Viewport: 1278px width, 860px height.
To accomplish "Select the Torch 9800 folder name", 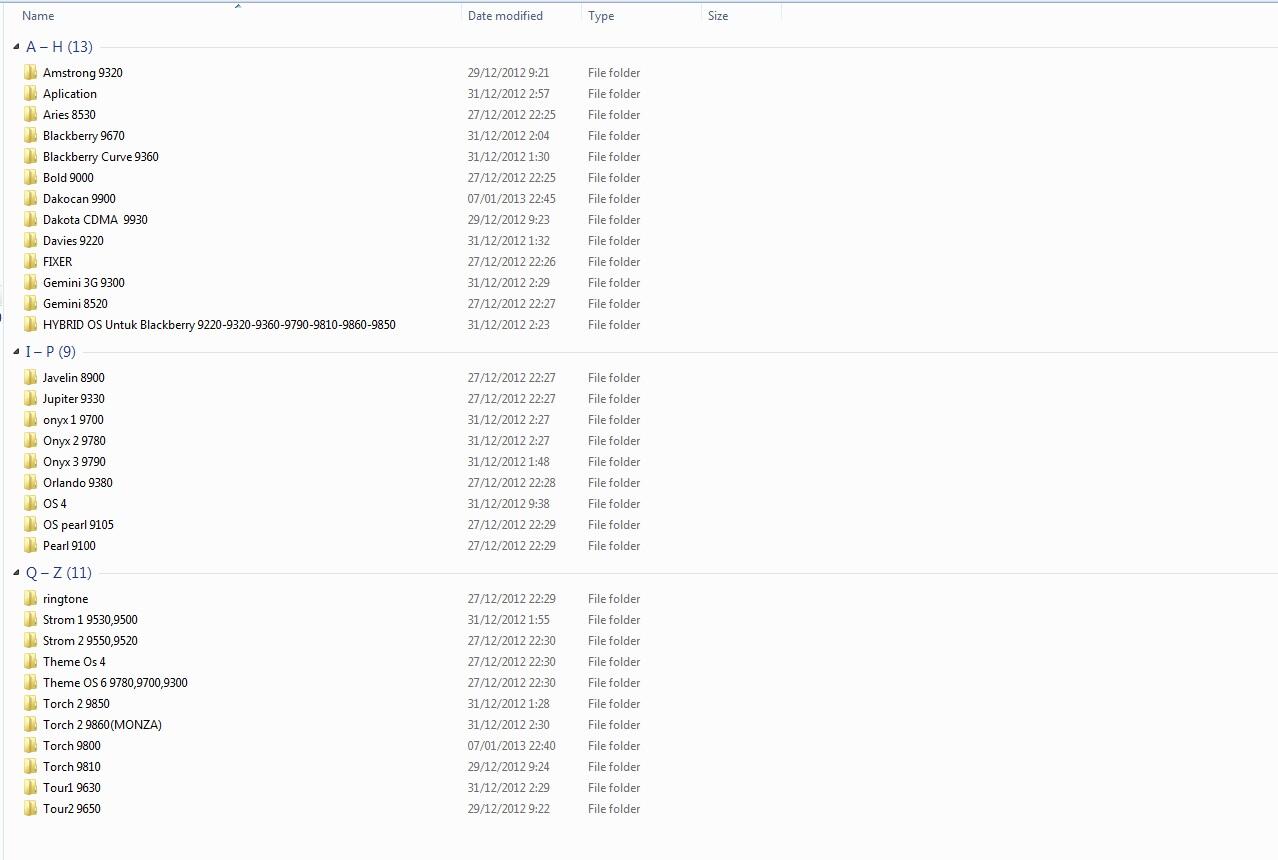I will coord(72,746).
